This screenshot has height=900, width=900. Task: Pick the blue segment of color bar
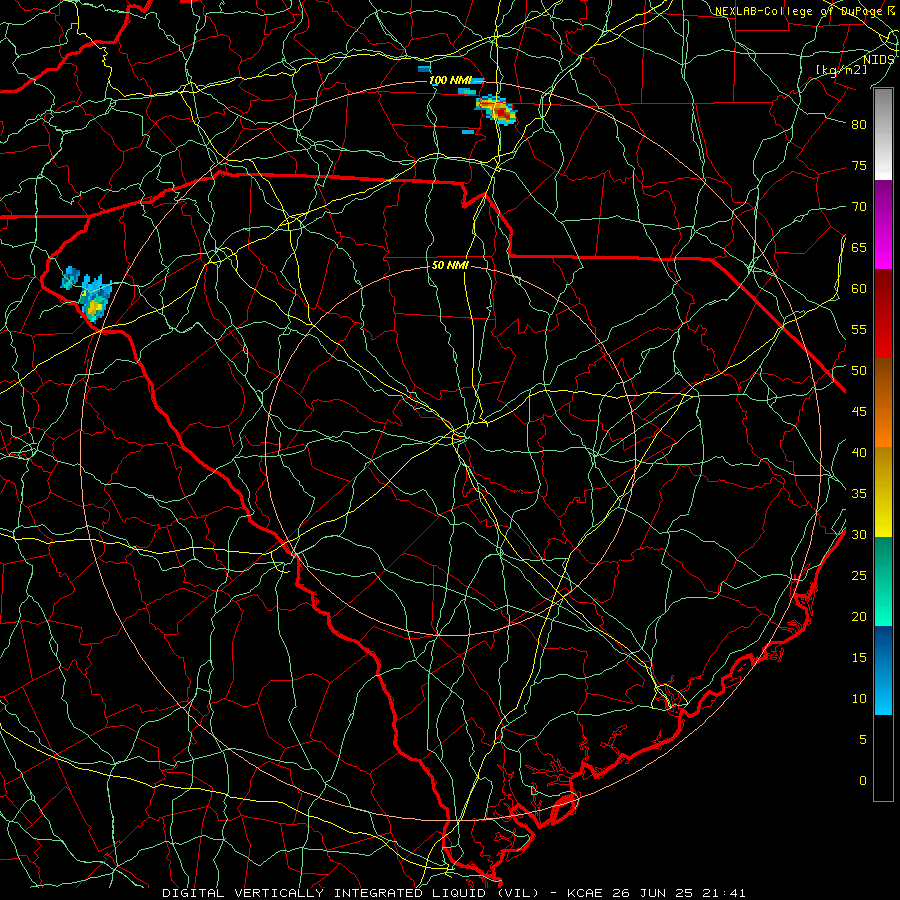(x=883, y=670)
